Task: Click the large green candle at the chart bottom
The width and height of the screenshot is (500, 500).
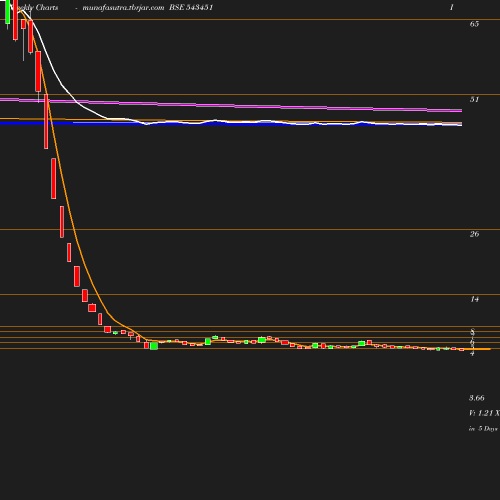Action: (x=154, y=346)
